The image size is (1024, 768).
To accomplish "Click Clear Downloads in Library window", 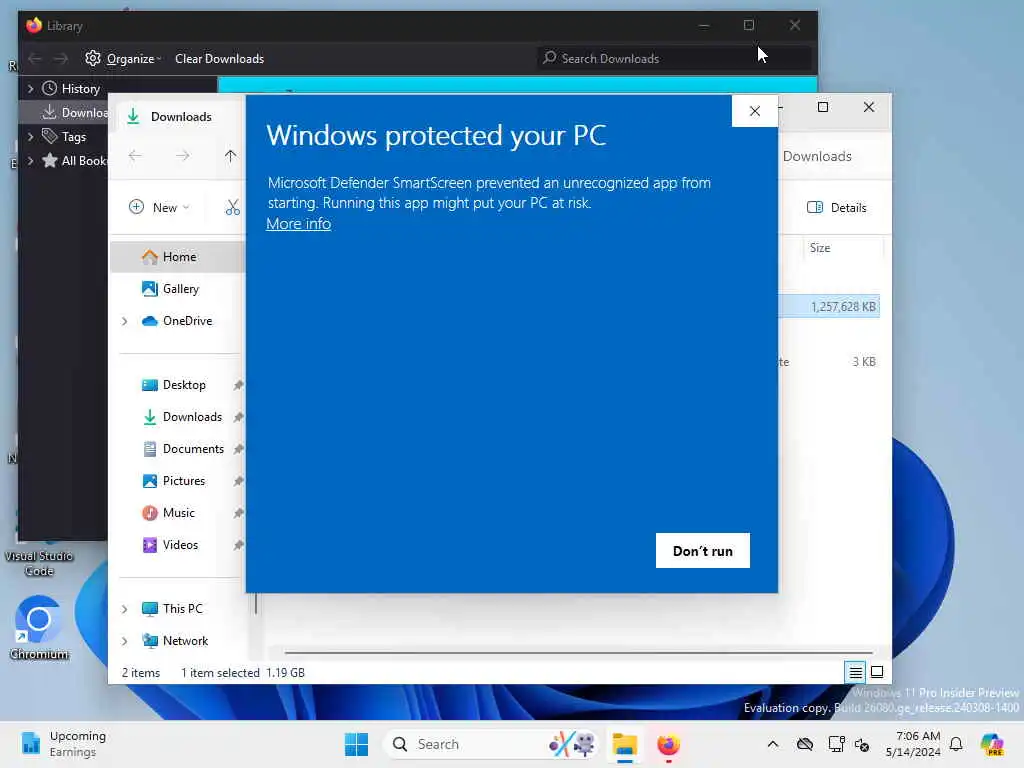I will coord(219,59).
